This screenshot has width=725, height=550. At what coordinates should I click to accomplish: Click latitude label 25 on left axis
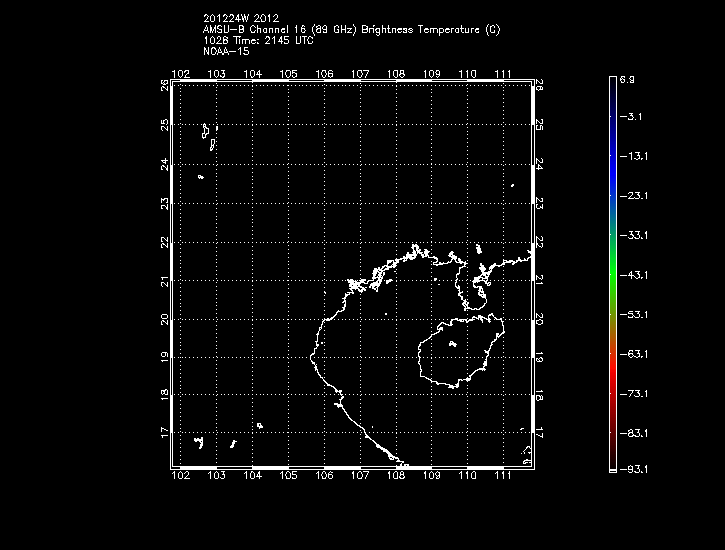[x=165, y=125]
